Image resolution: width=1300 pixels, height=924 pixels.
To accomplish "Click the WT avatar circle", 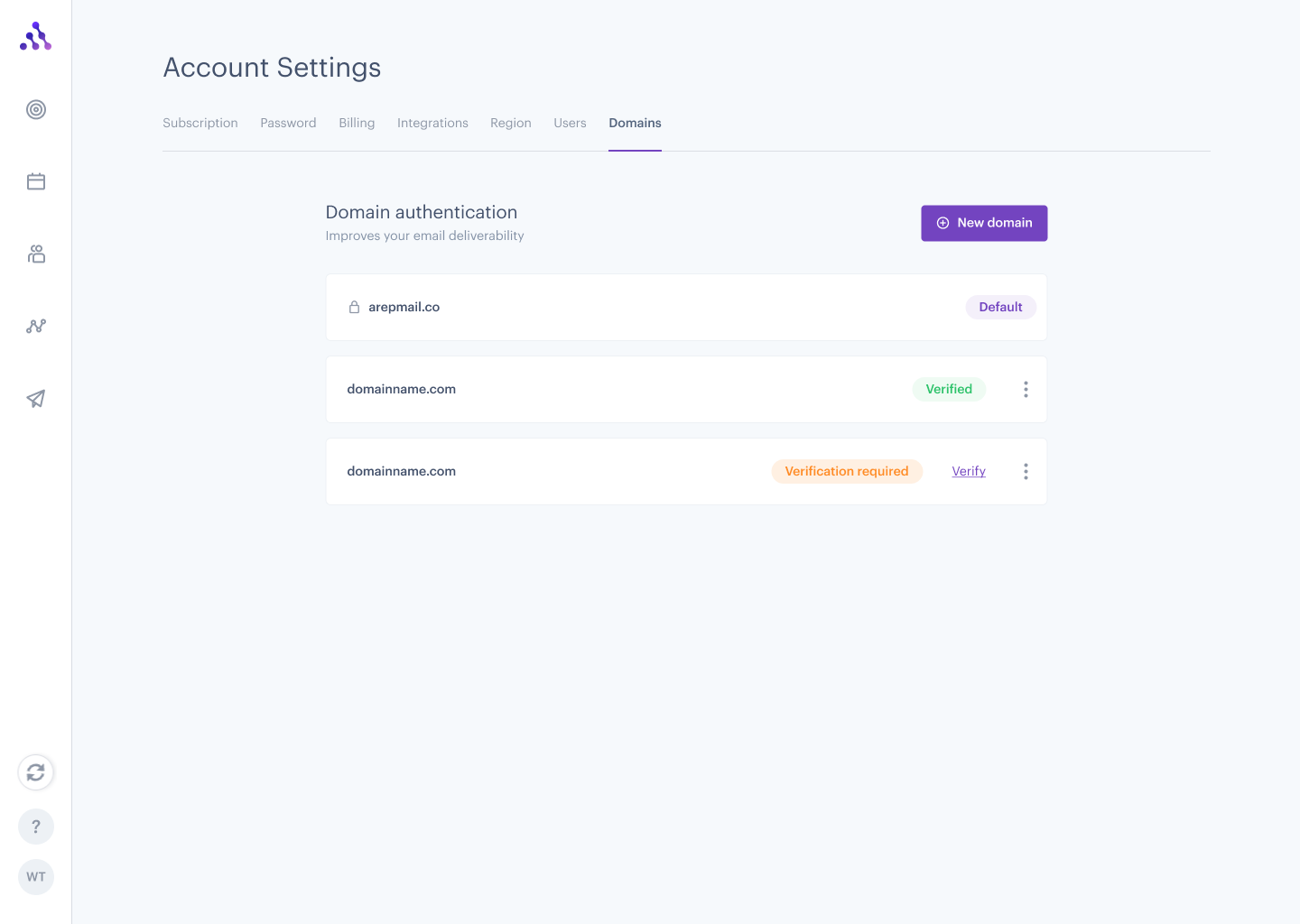I will coord(36,876).
